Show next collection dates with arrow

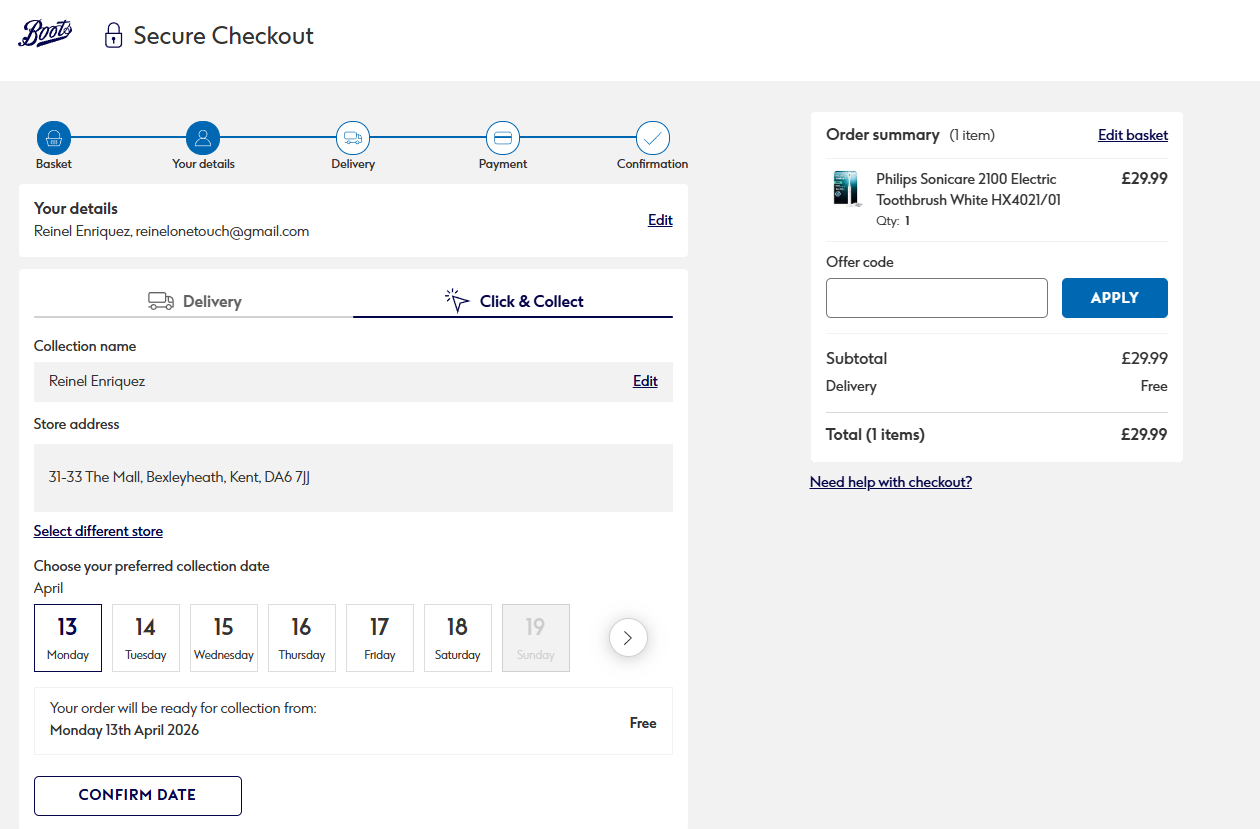click(628, 637)
